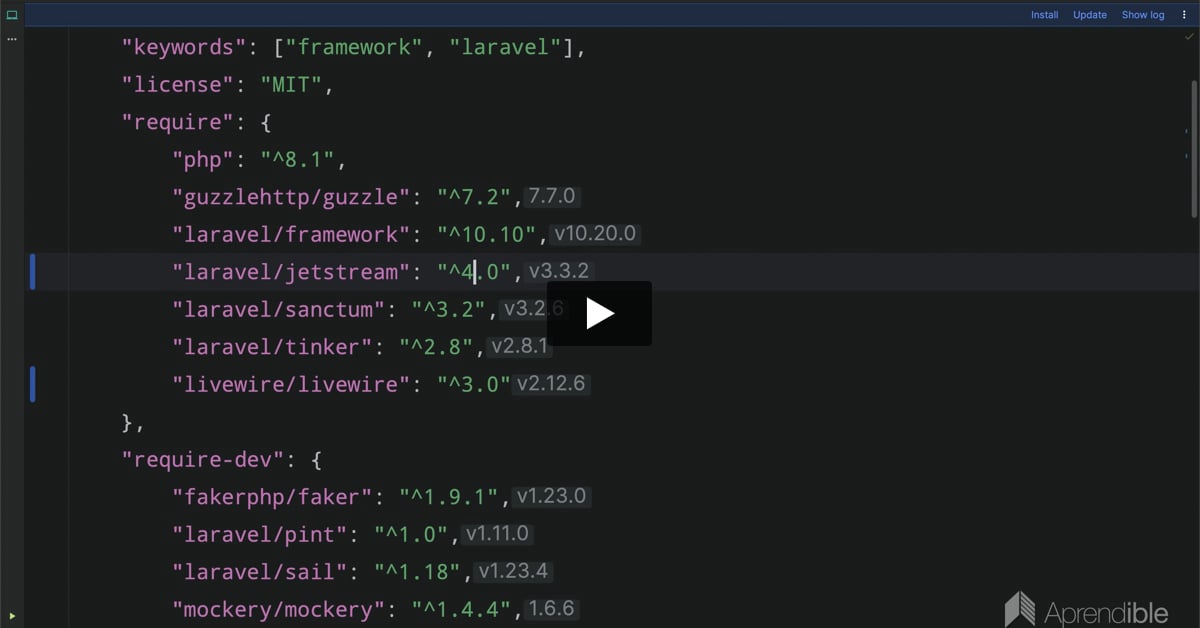
Task: Click the video play button overlay
Action: tap(599, 313)
